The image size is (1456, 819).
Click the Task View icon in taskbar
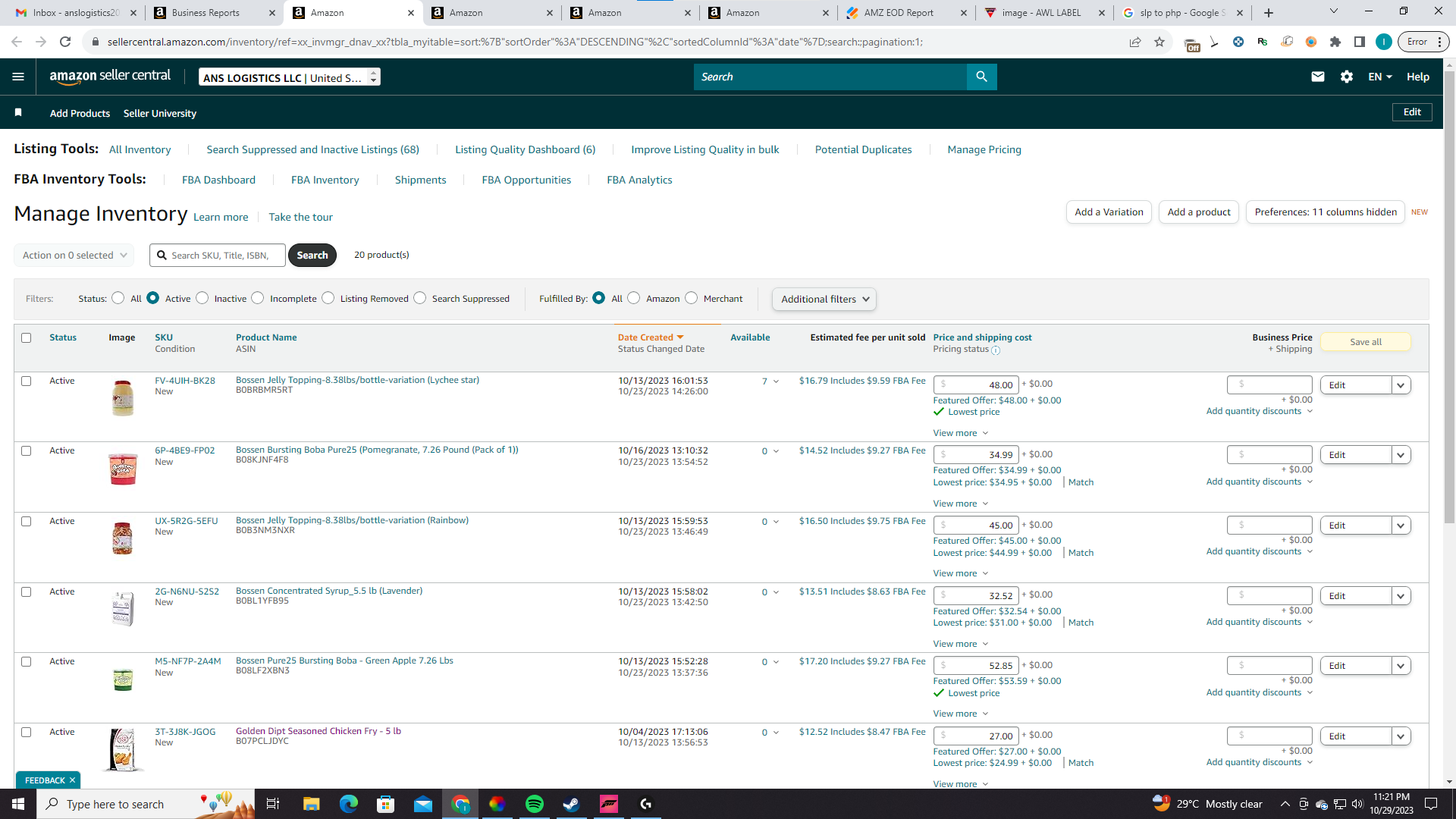(x=273, y=804)
